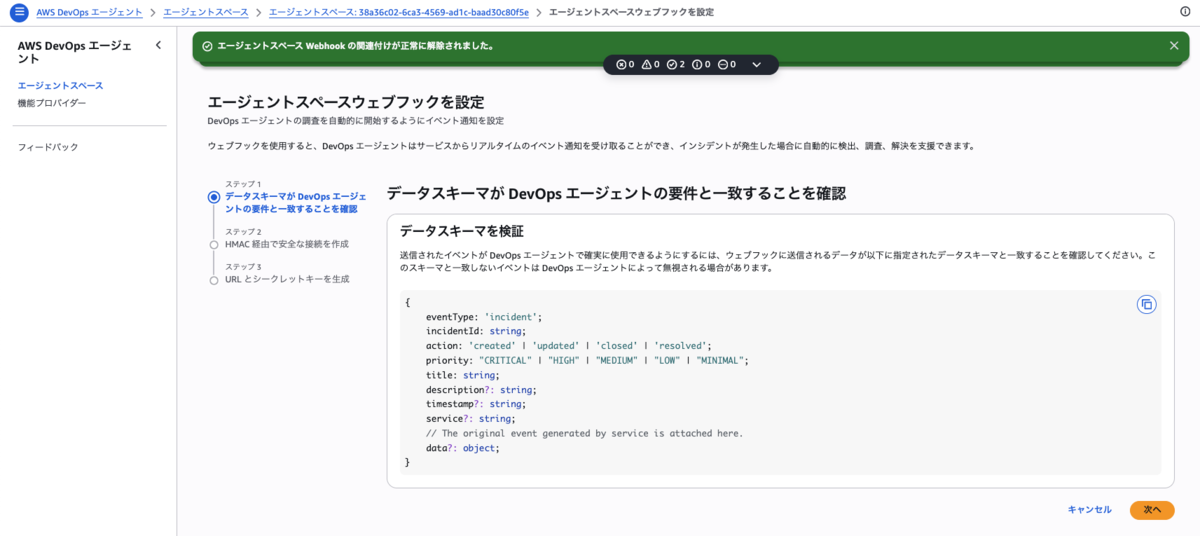Image resolution: width=1200 pixels, height=536 pixels.
Task: Select step 1 data schema radio indicator
Action: point(214,197)
